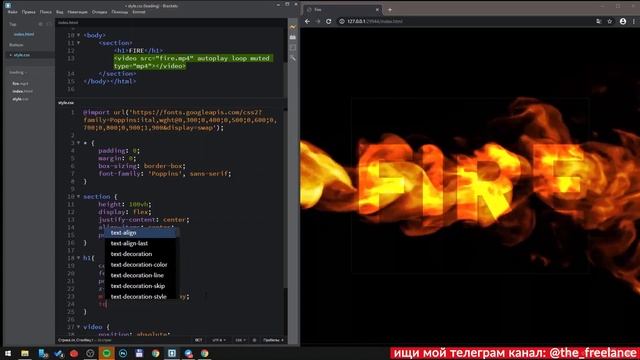Select the text-align-last suggestion
640x360 pixels.
[x=141, y=243]
